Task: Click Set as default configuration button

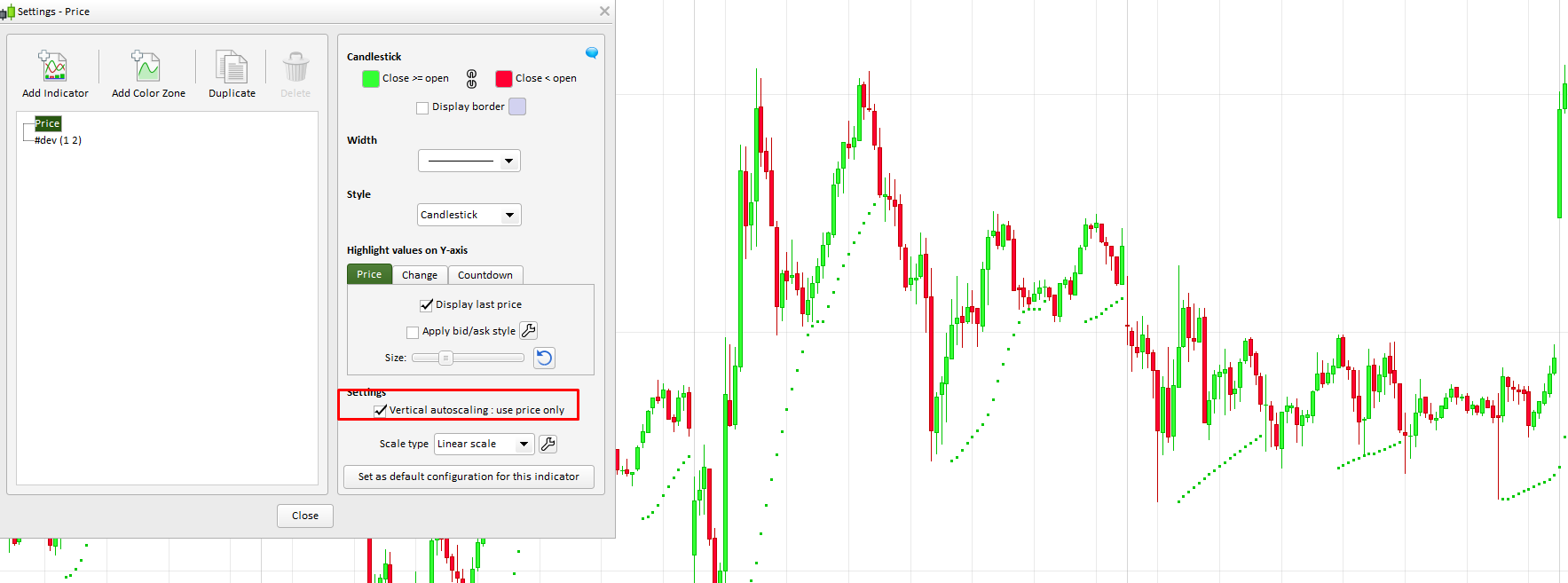Action: 469,477
